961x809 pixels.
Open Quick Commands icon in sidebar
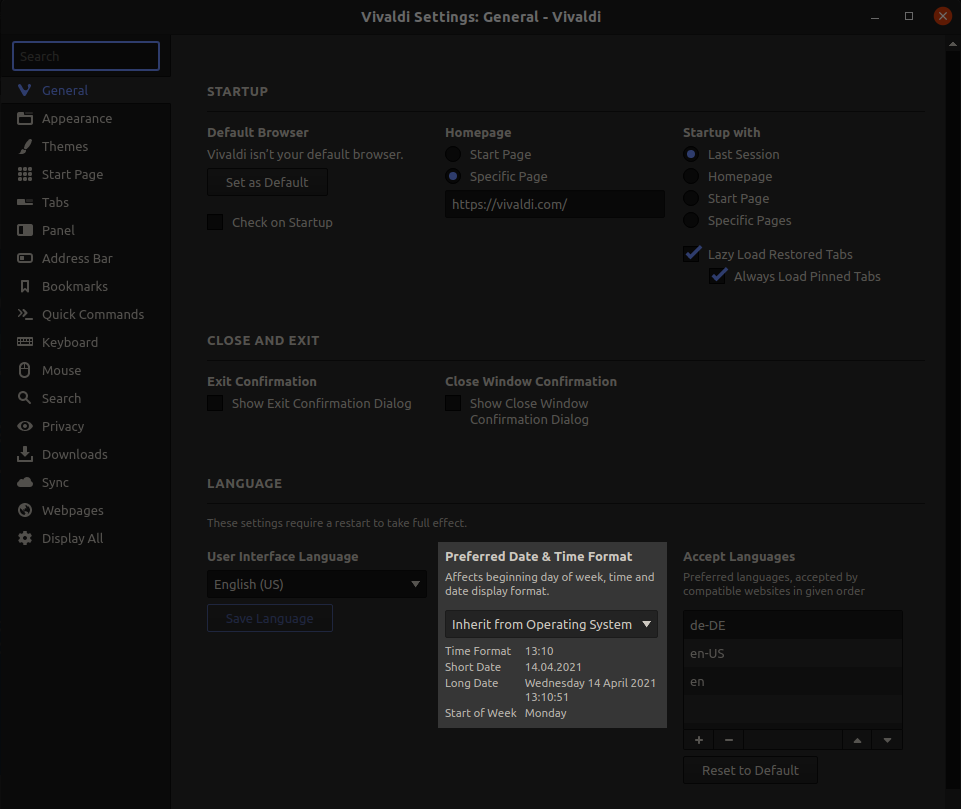[x=25, y=315]
